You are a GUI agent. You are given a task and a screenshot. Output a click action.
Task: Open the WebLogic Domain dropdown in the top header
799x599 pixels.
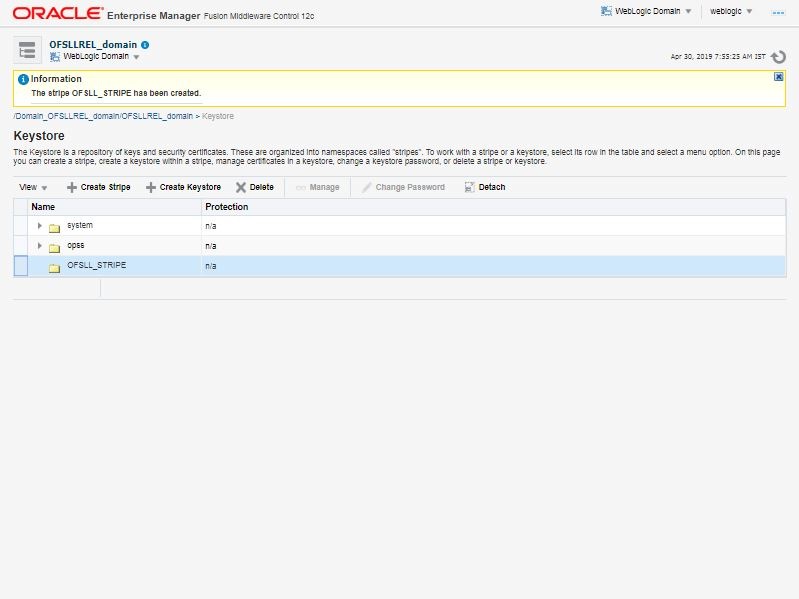click(653, 11)
